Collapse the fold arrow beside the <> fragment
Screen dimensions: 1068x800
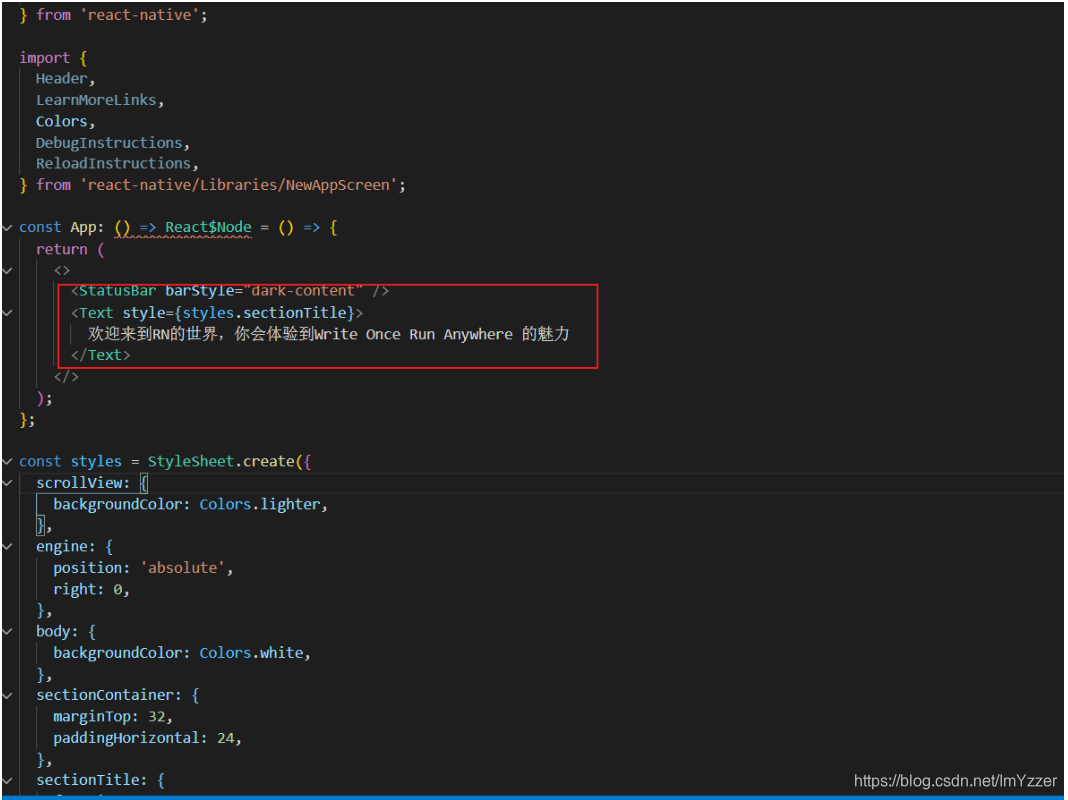coord(7,270)
